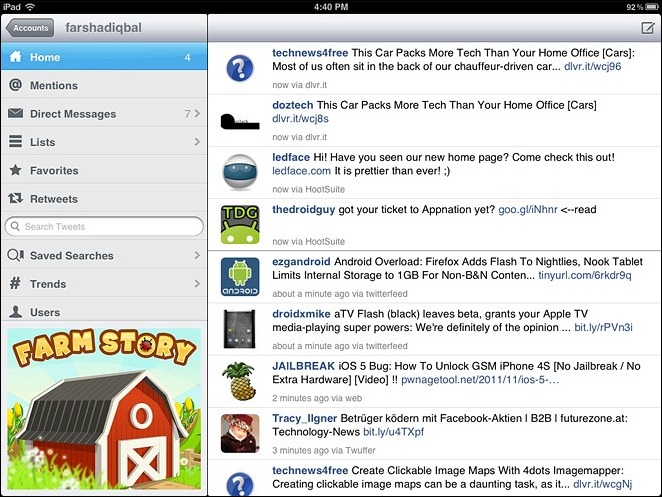The width and height of the screenshot is (662, 497).
Task: Click the thedroidguy username
Action: click(x=304, y=210)
